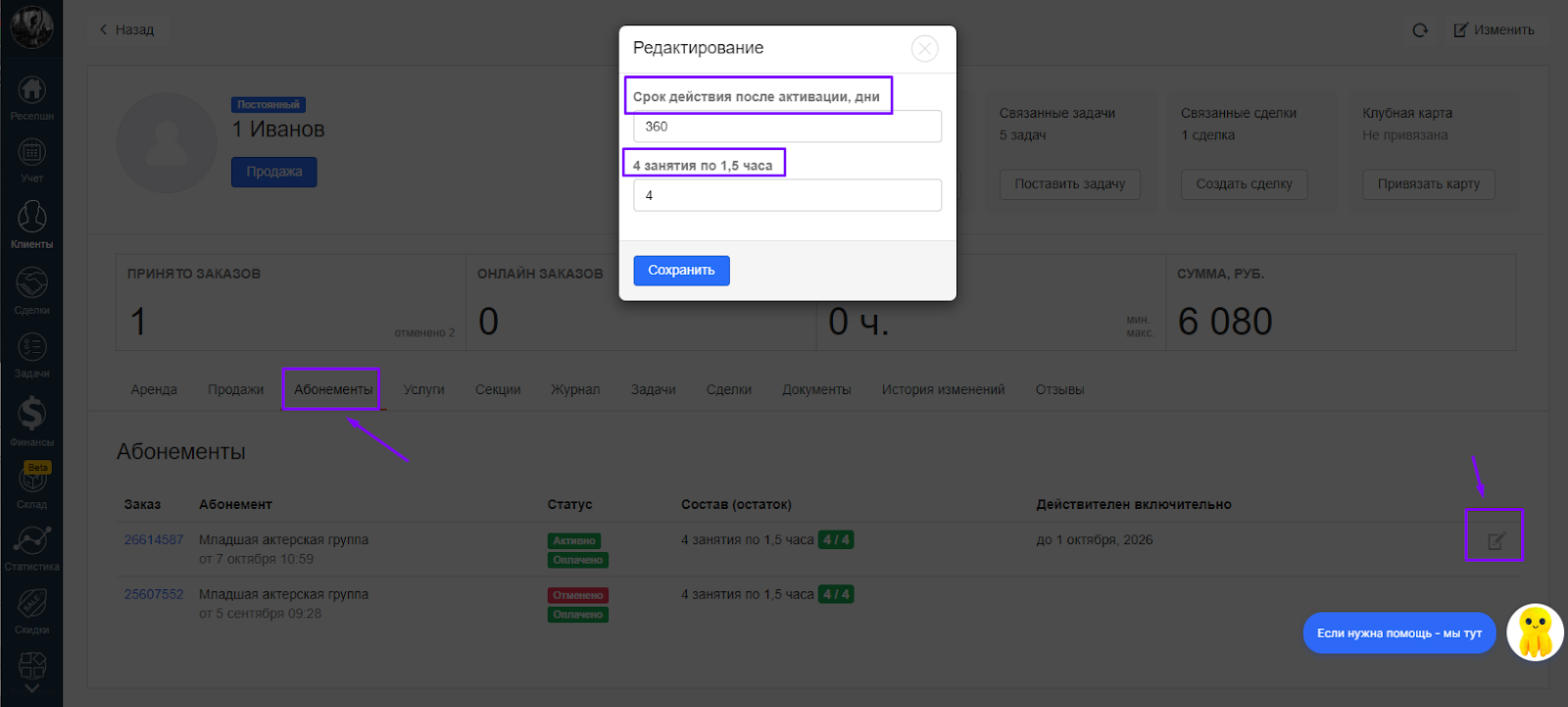The width and height of the screenshot is (1568, 707).
Task: Open the Ресепшн section in sidebar
Action: pyautogui.click(x=31, y=97)
